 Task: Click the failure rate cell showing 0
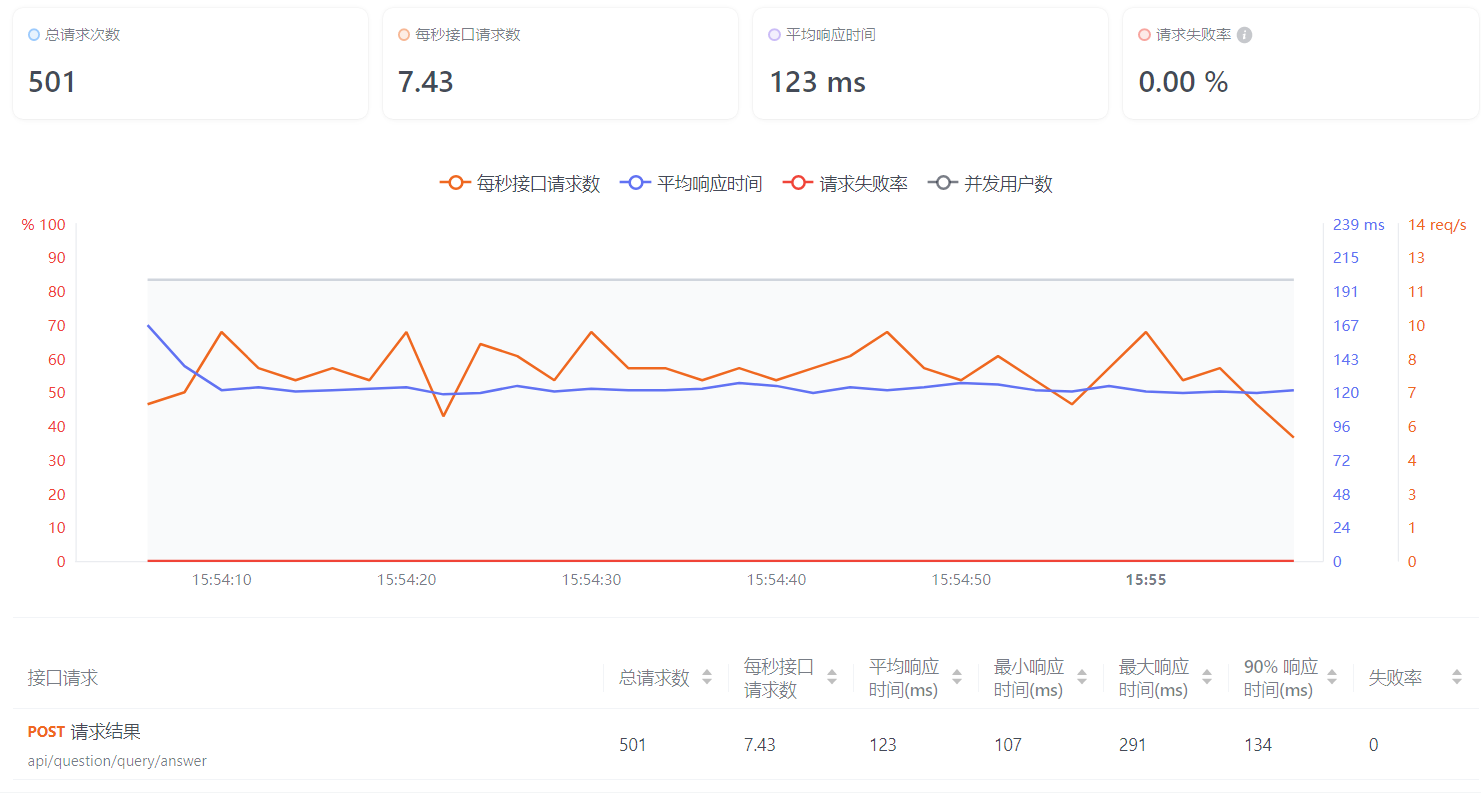[1373, 745]
